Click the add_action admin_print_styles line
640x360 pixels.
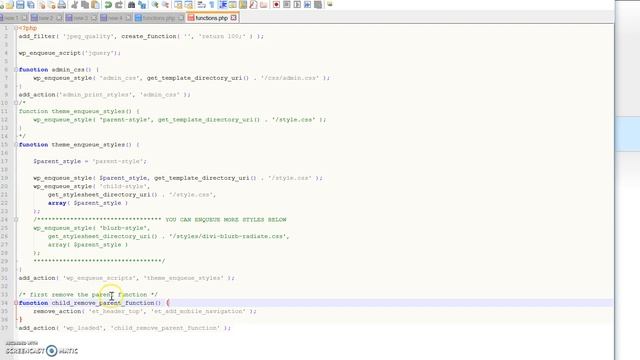104,95
